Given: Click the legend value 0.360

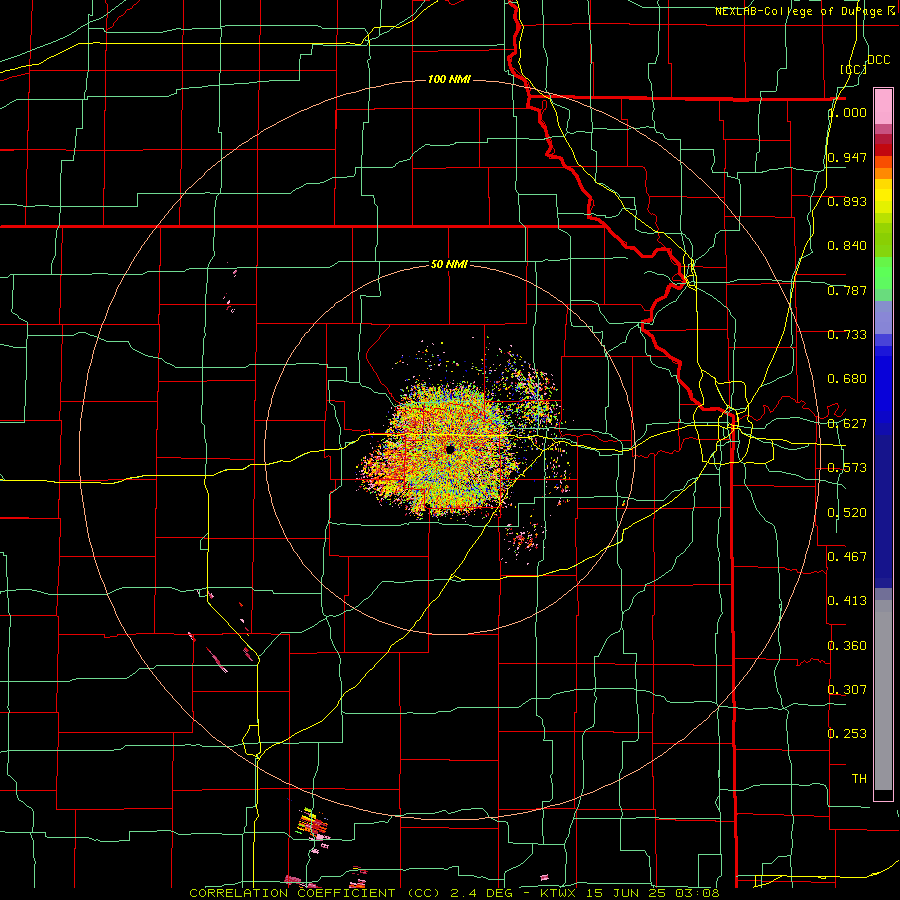Looking at the screenshot, I should (x=847, y=645).
